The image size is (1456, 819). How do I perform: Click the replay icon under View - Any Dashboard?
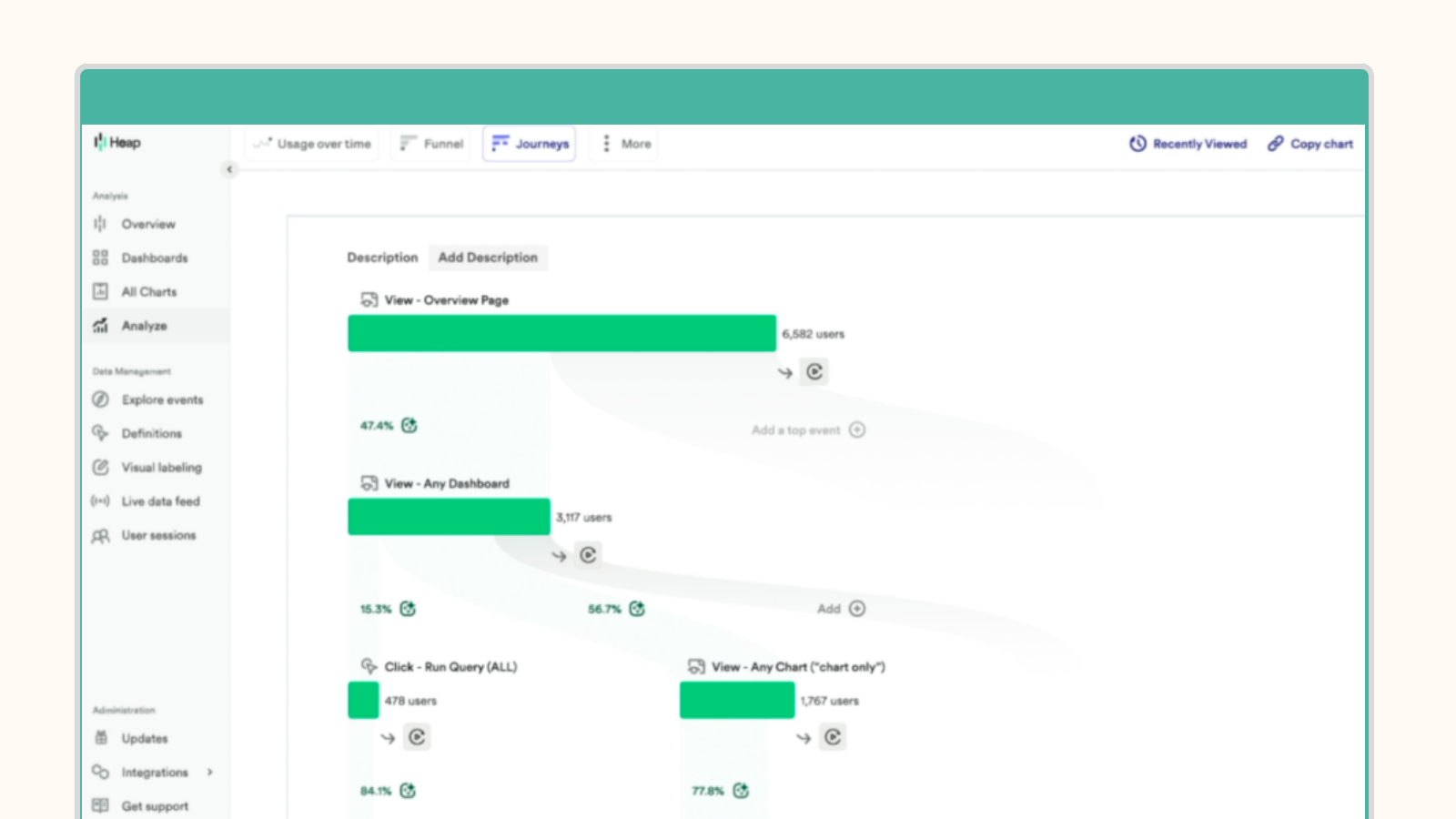588,555
